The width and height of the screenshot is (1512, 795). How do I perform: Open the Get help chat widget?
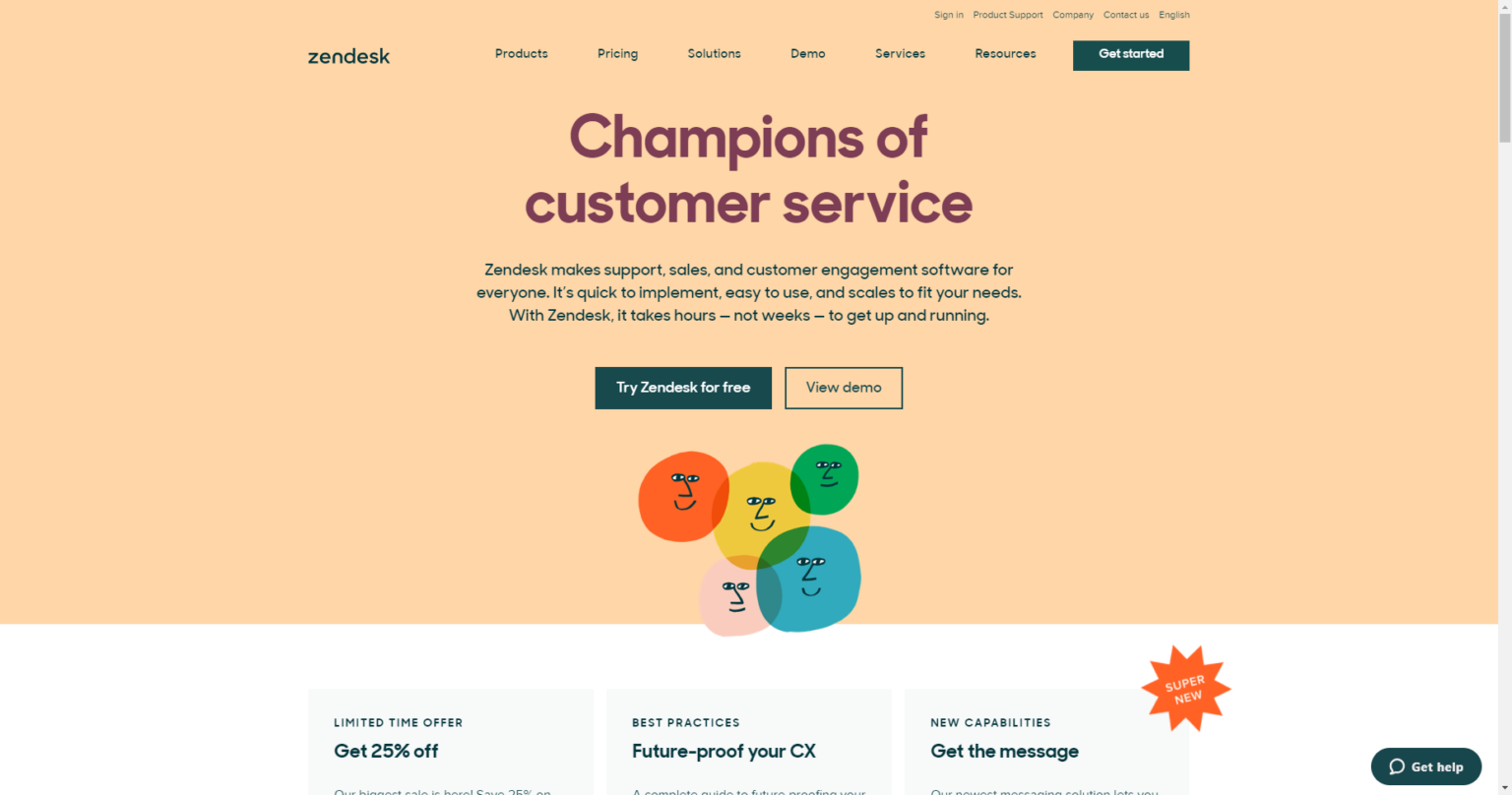1425,766
